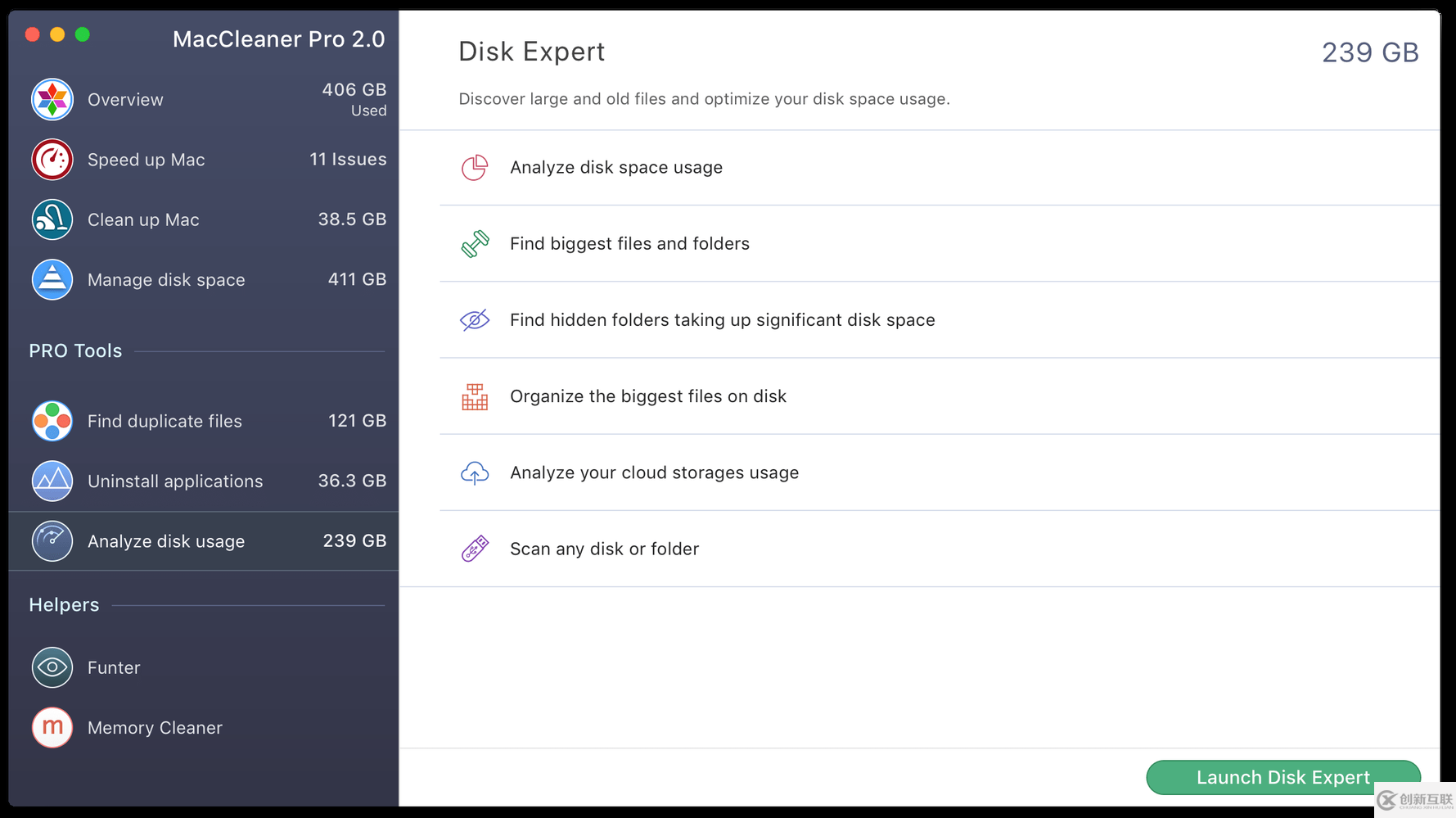1456x818 pixels.
Task: Click the Analyze disk usage gauge icon
Action: [52, 541]
